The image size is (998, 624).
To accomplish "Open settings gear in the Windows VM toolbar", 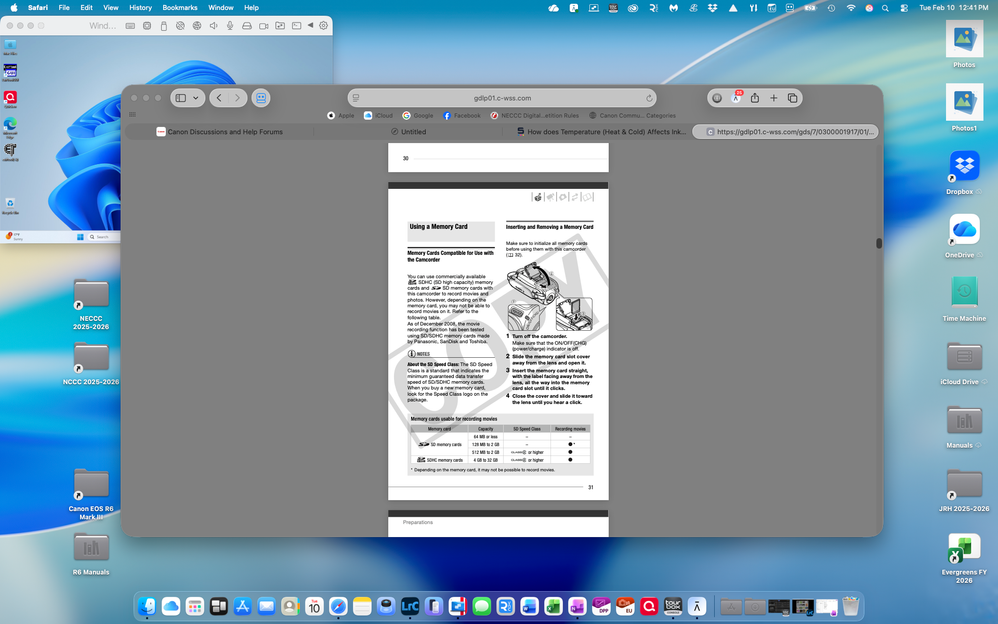I will point(323,25).
